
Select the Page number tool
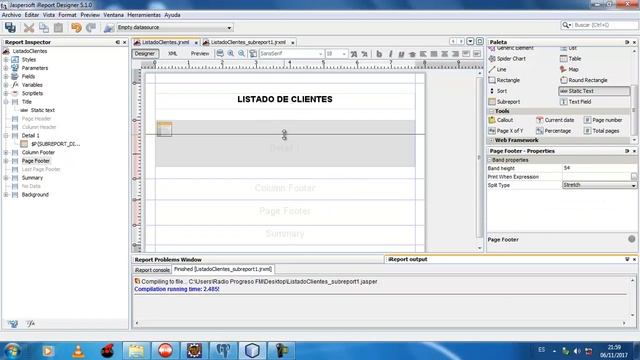(x=603, y=120)
